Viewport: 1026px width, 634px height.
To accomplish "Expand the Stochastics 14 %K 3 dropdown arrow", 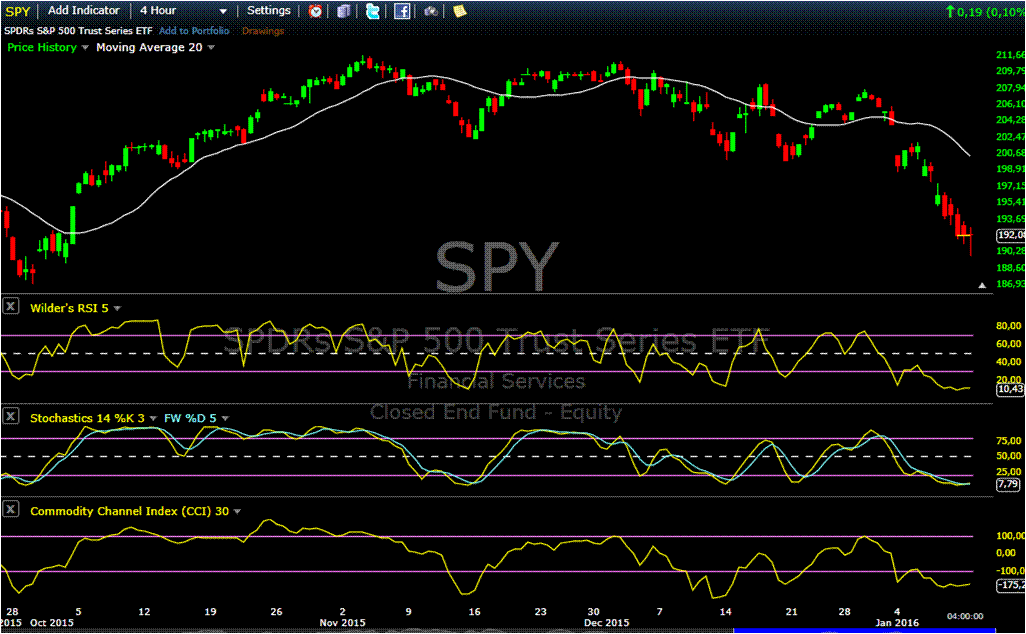I will click(153, 418).
